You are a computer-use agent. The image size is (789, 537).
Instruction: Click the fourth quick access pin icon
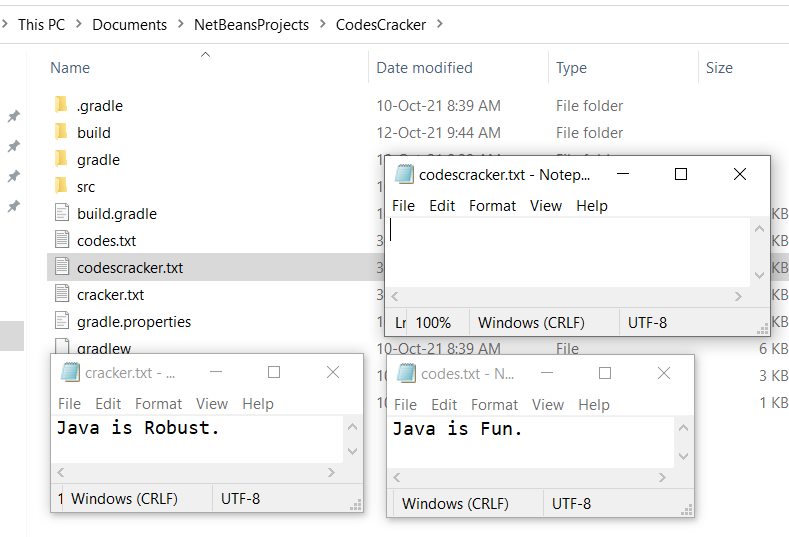14,206
